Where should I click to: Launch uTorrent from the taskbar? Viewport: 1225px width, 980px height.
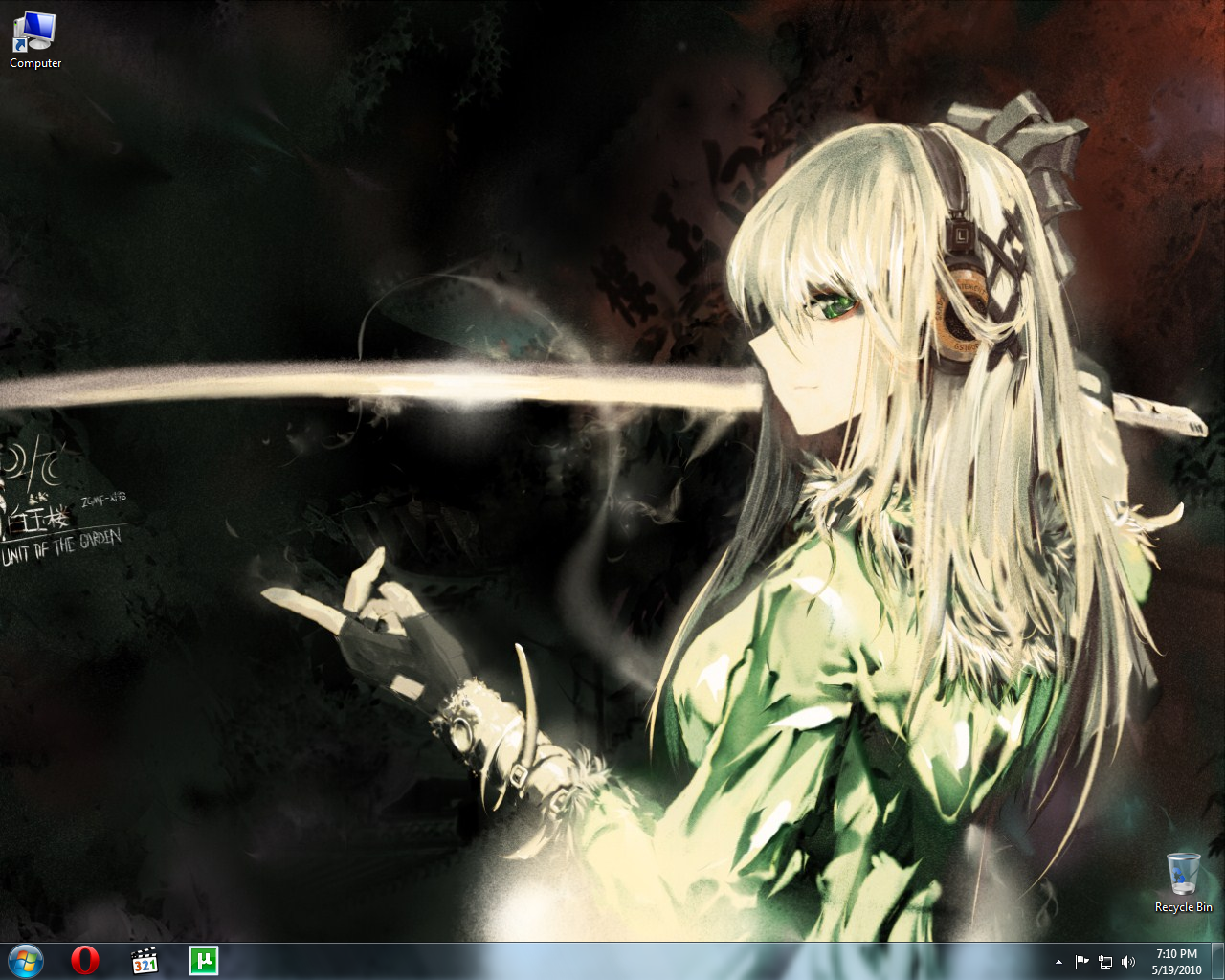pos(204,961)
